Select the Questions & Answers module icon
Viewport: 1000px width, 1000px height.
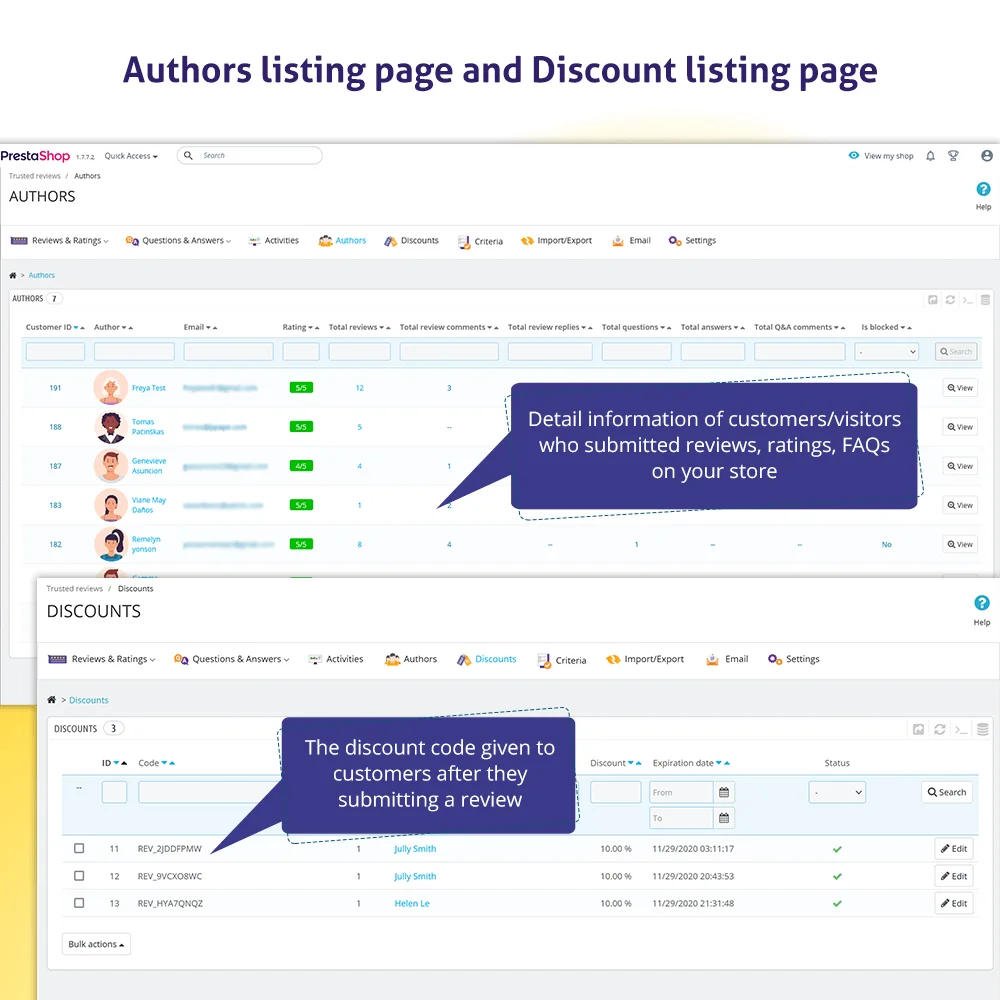point(131,240)
